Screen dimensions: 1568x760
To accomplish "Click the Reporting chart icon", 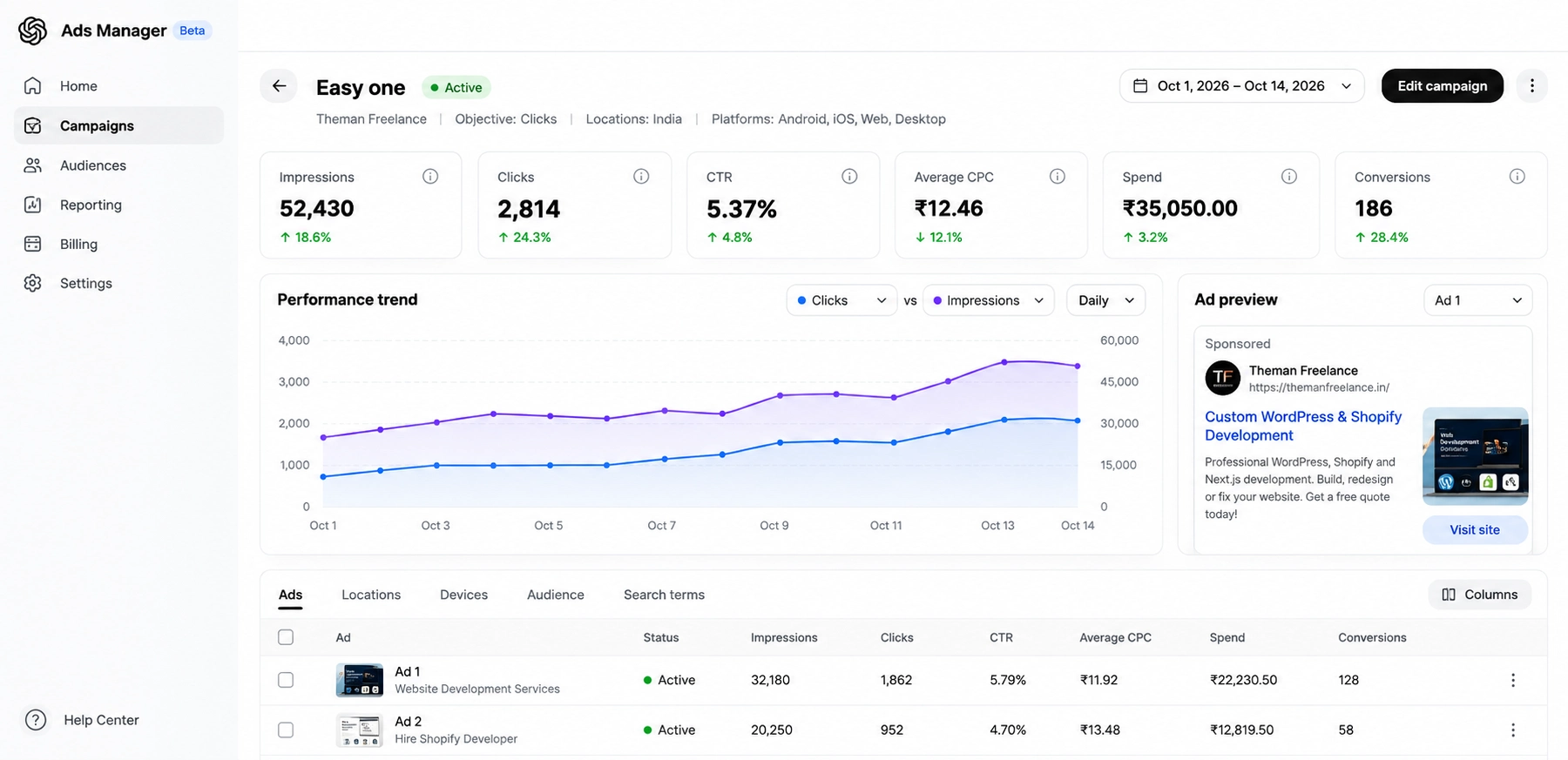I will pos(33,205).
